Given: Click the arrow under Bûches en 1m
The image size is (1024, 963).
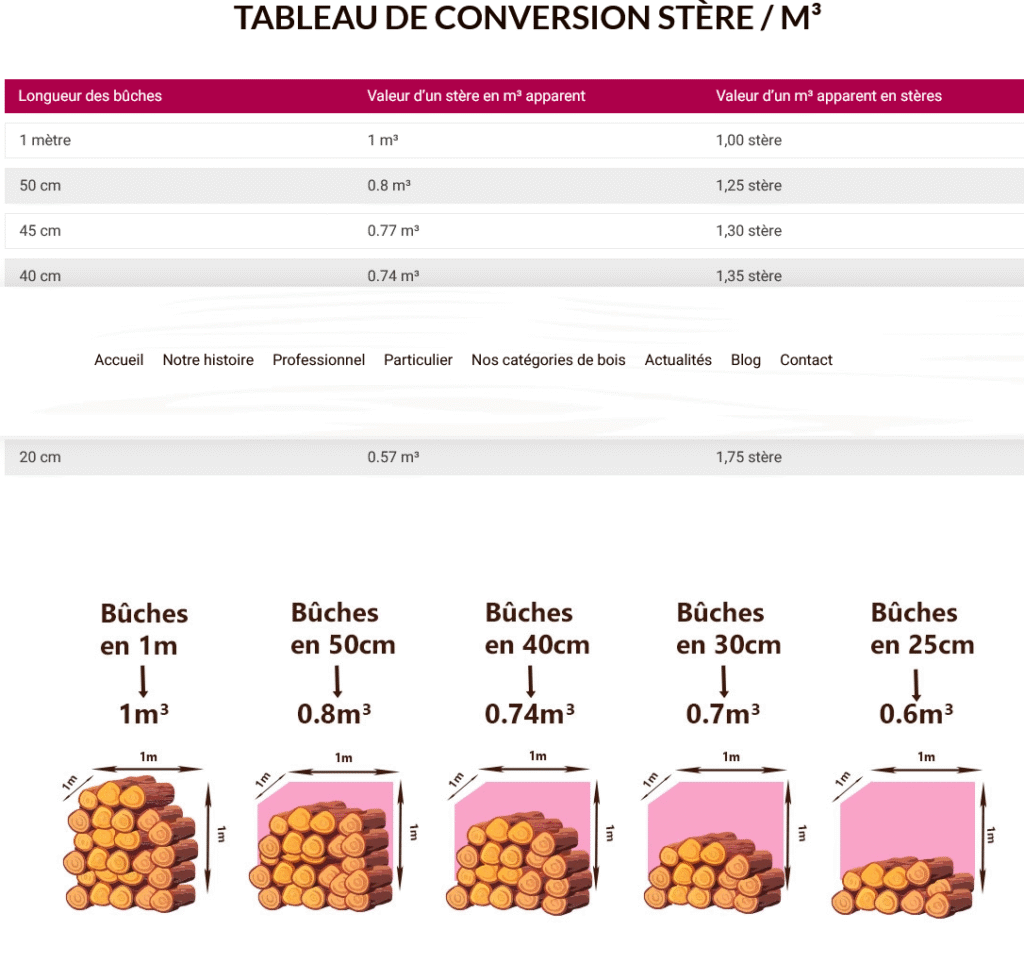Looking at the screenshot, I should 143,681.
